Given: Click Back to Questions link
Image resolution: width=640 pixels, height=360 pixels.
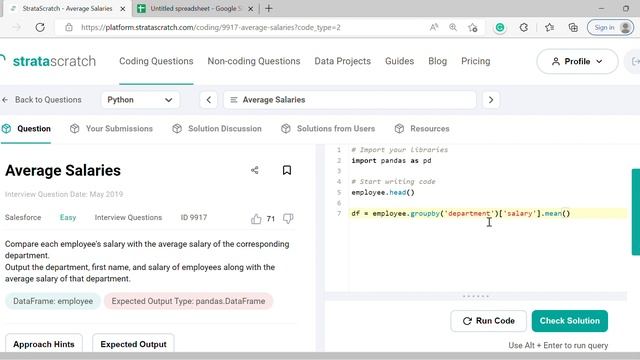Looking at the screenshot, I should [x=42, y=100].
